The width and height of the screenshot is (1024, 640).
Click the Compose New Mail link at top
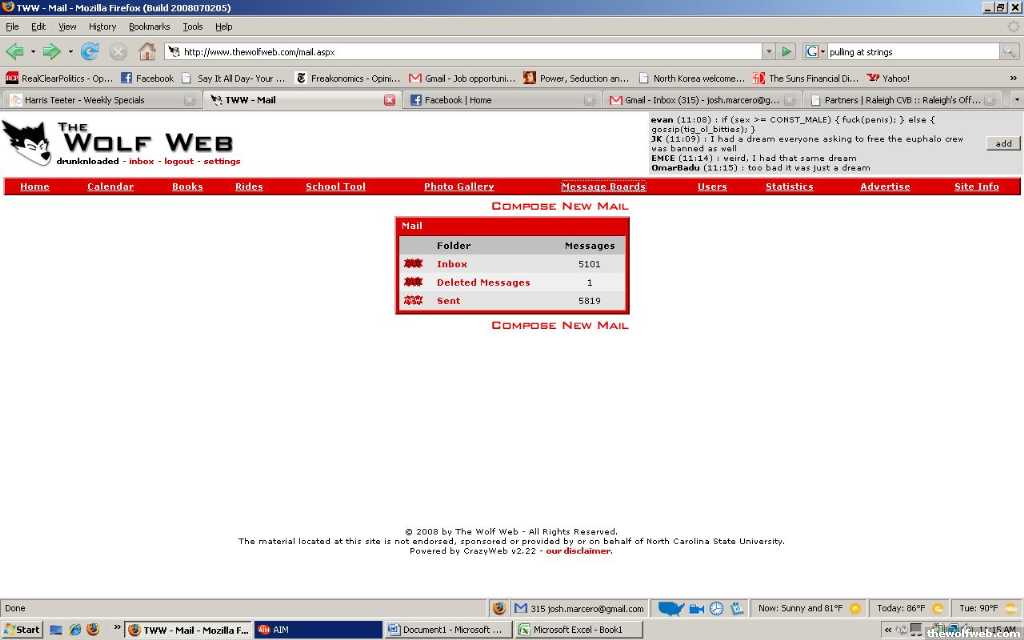[x=559, y=206]
